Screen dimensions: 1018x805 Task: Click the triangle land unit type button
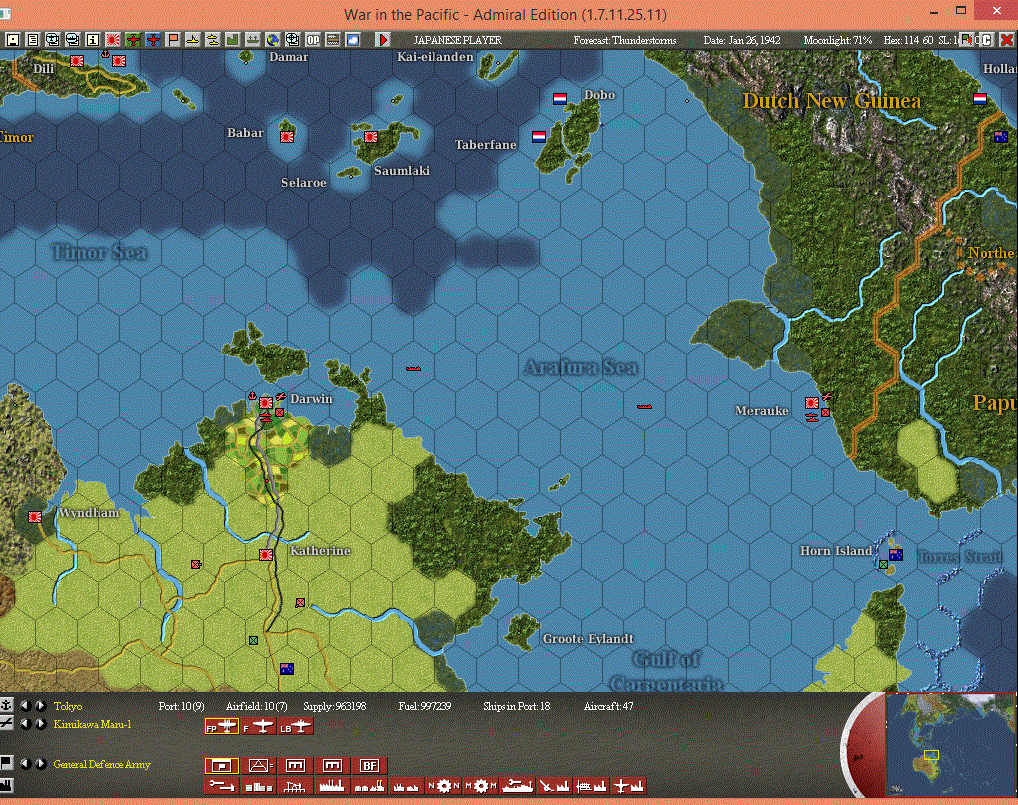tap(258, 765)
